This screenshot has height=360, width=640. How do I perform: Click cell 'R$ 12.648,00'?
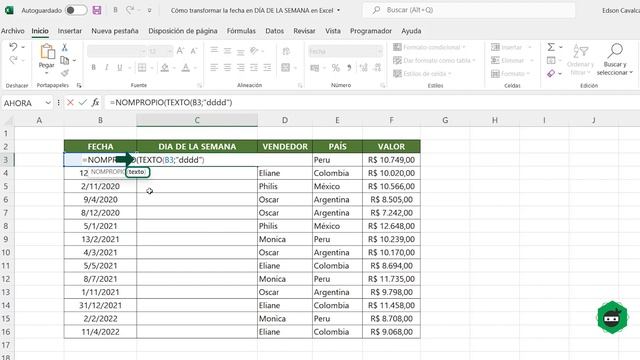point(391,226)
